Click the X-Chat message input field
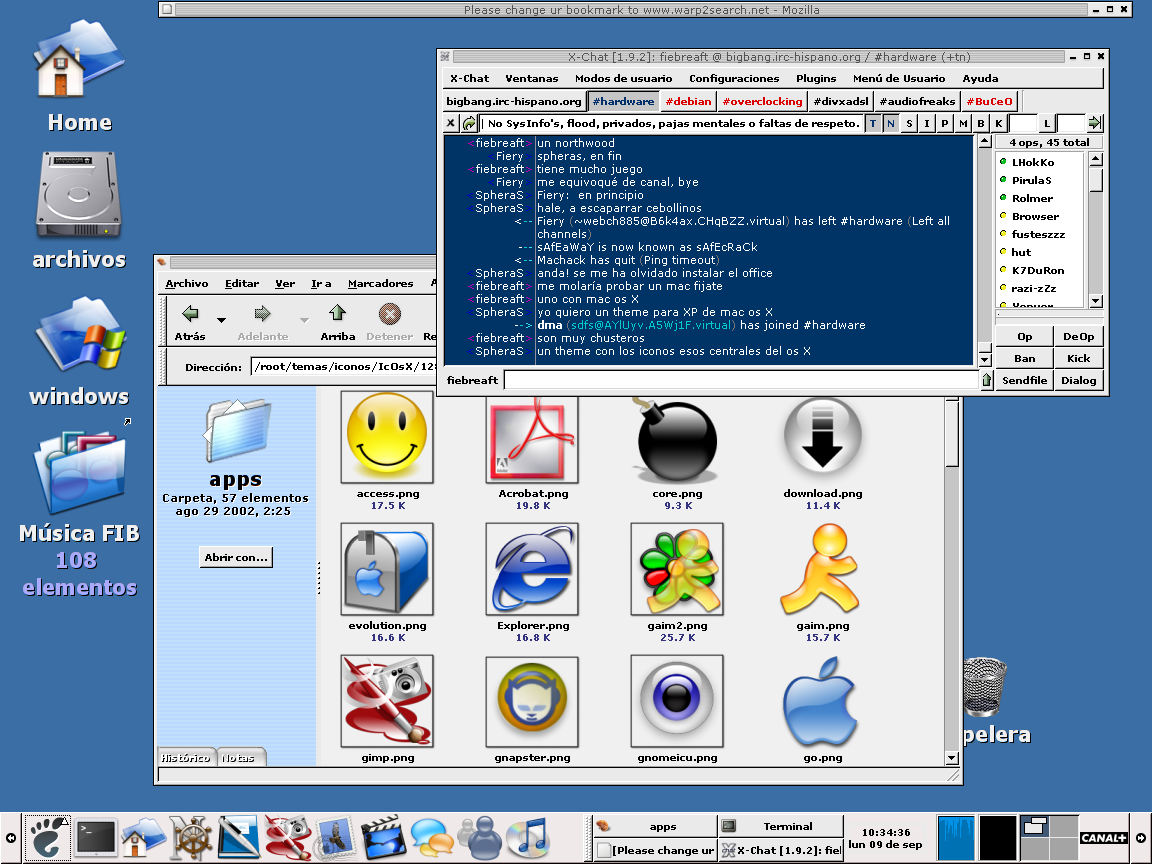This screenshot has width=1152, height=864. click(742, 381)
